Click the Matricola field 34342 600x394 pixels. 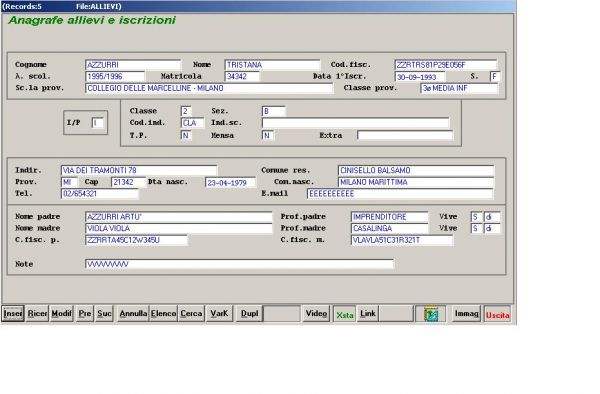point(242,77)
